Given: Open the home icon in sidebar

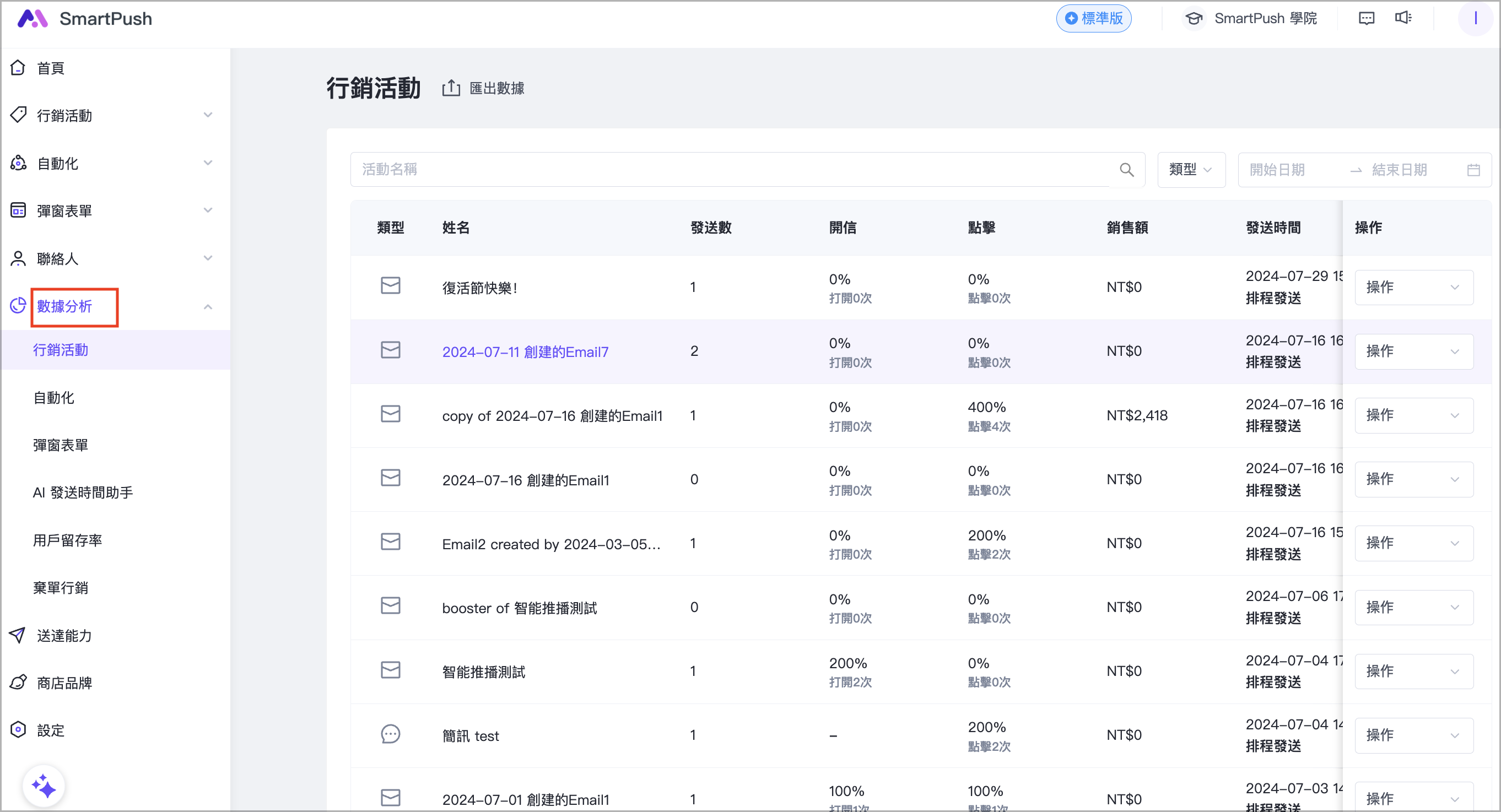Looking at the screenshot, I should click(x=18, y=68).
